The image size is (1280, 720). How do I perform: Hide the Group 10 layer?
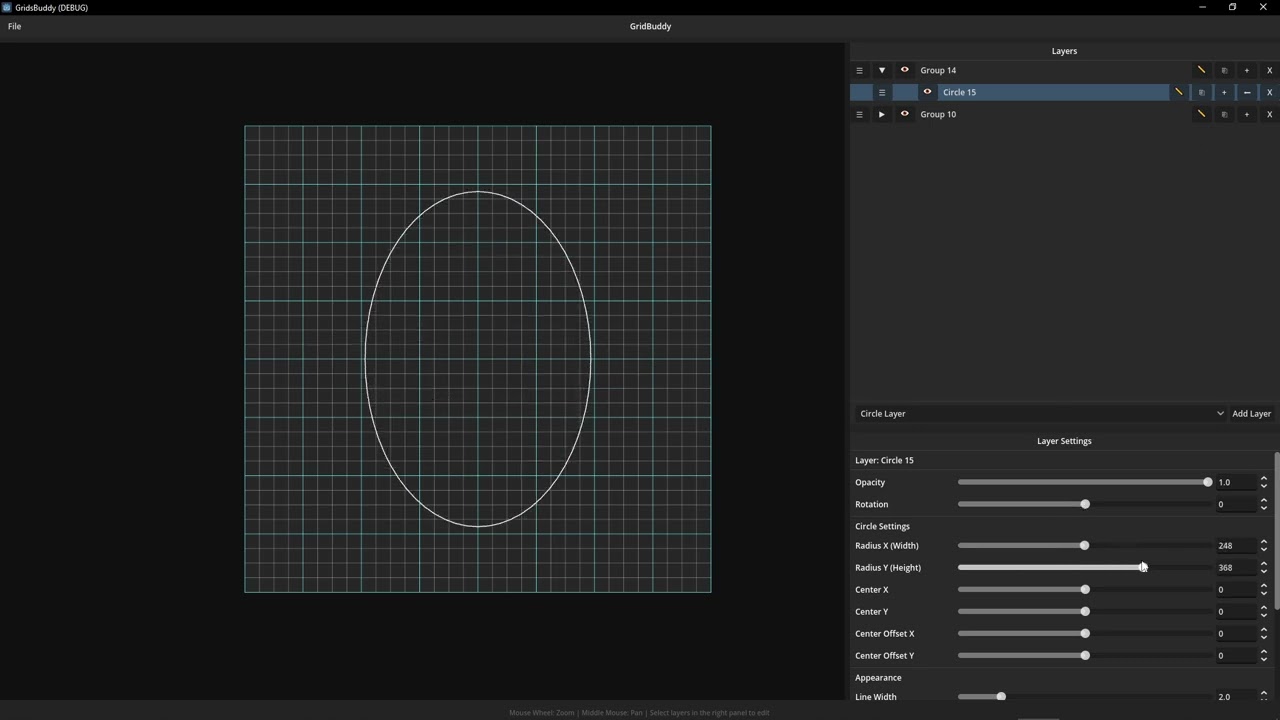point(905,114)
